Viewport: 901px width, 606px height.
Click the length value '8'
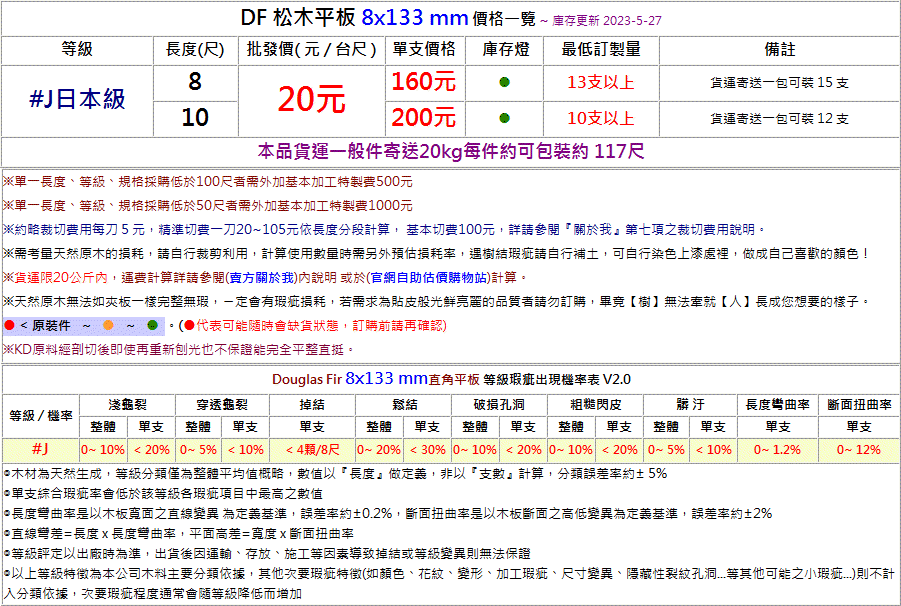(195, 82)
